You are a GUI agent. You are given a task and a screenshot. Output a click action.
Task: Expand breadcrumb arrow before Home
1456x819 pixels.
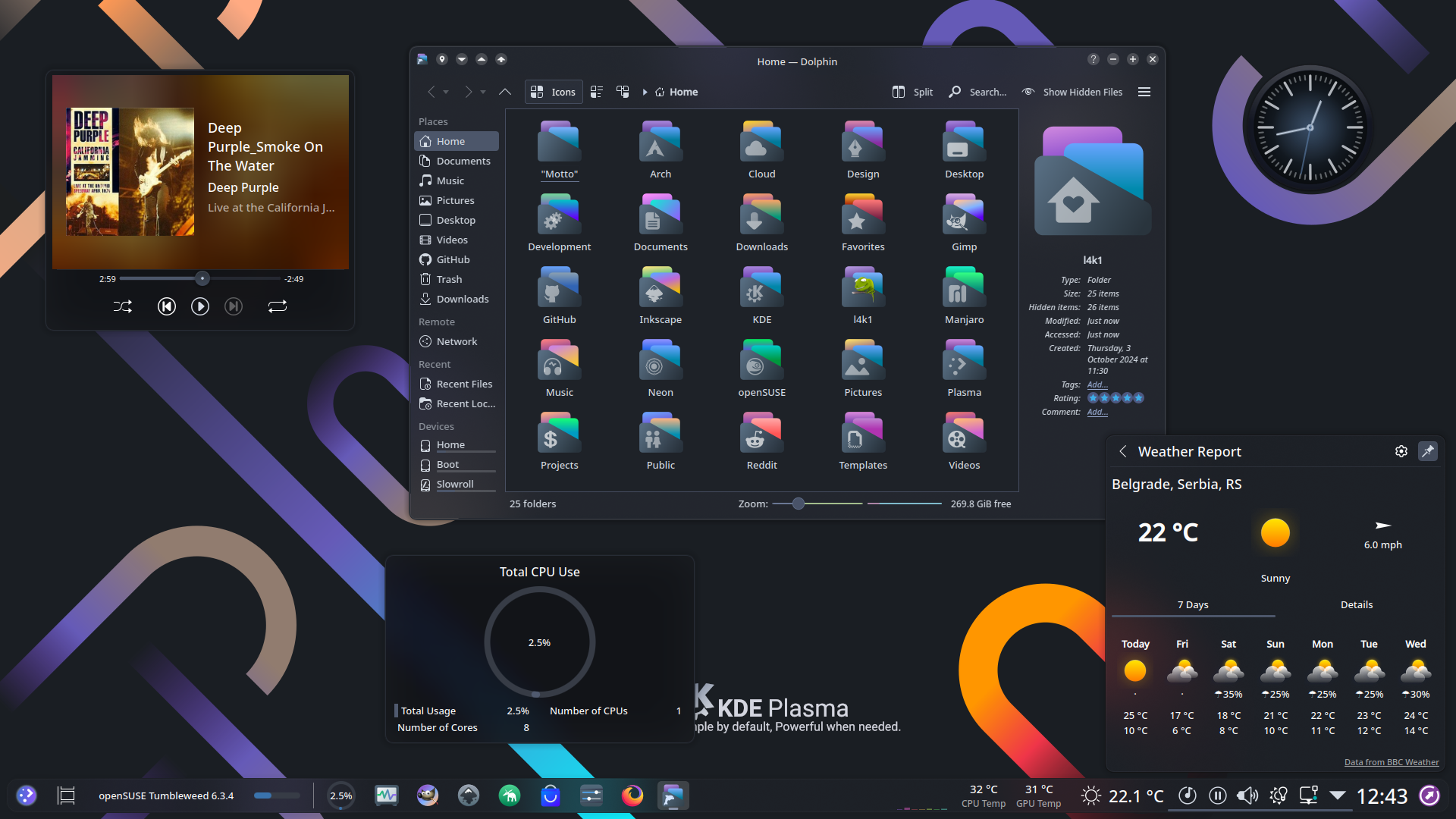point(645,92)
